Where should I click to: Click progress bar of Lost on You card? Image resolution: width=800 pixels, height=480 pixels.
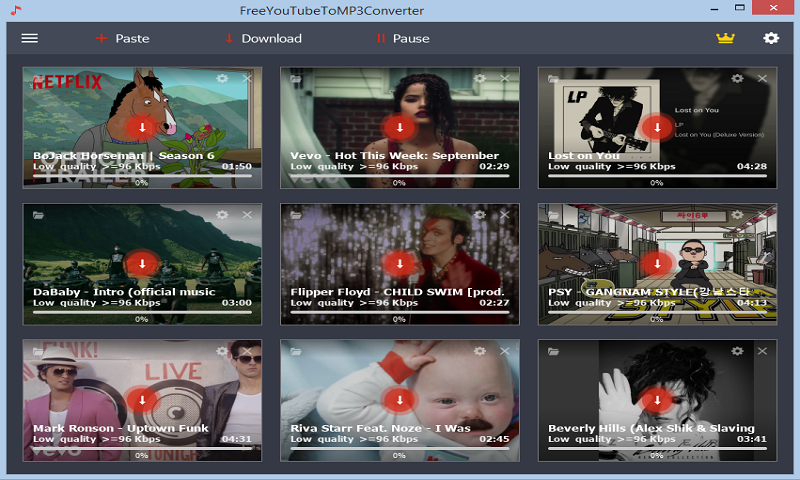pos(657,175)
